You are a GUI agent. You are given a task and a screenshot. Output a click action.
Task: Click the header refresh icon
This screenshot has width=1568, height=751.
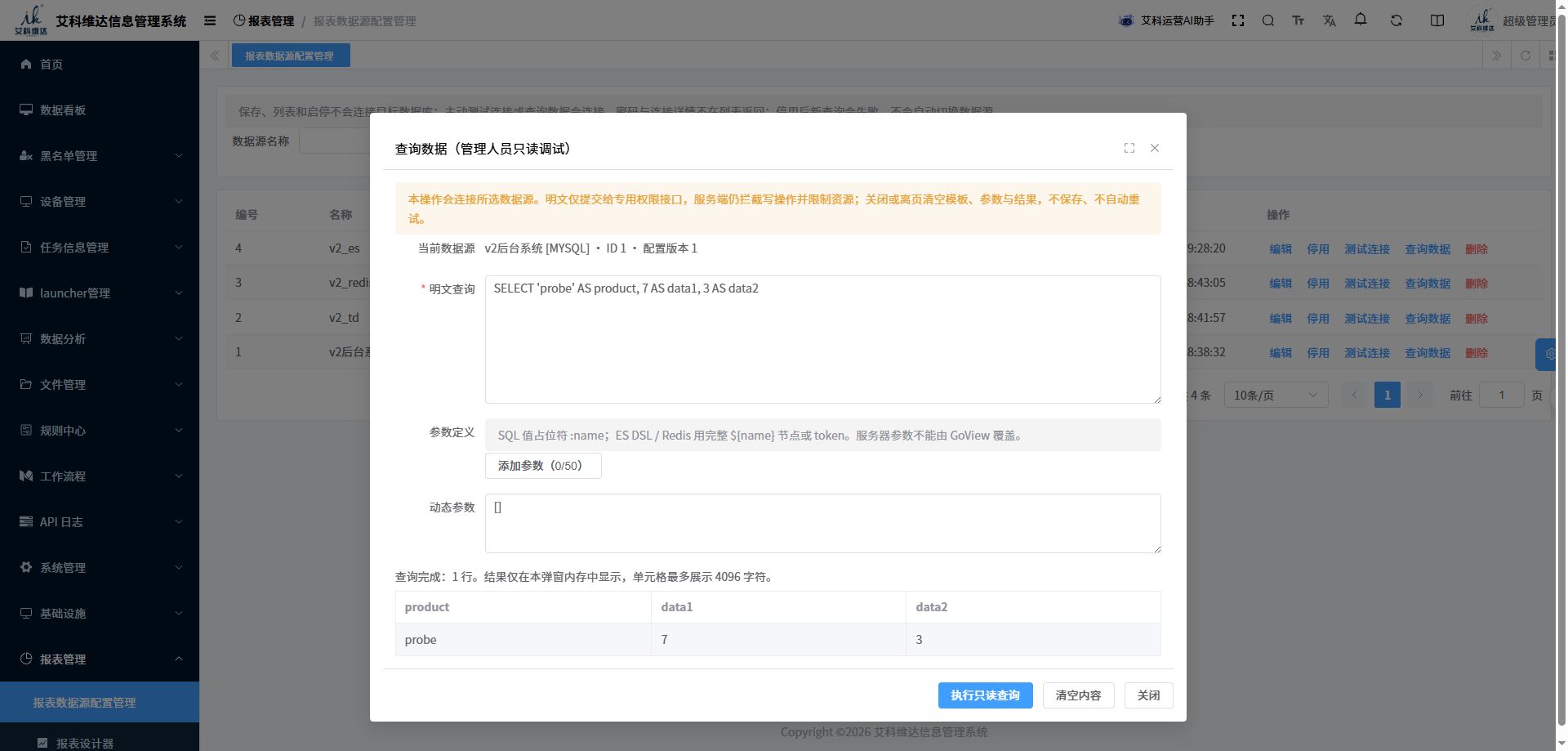[1396, 20]
